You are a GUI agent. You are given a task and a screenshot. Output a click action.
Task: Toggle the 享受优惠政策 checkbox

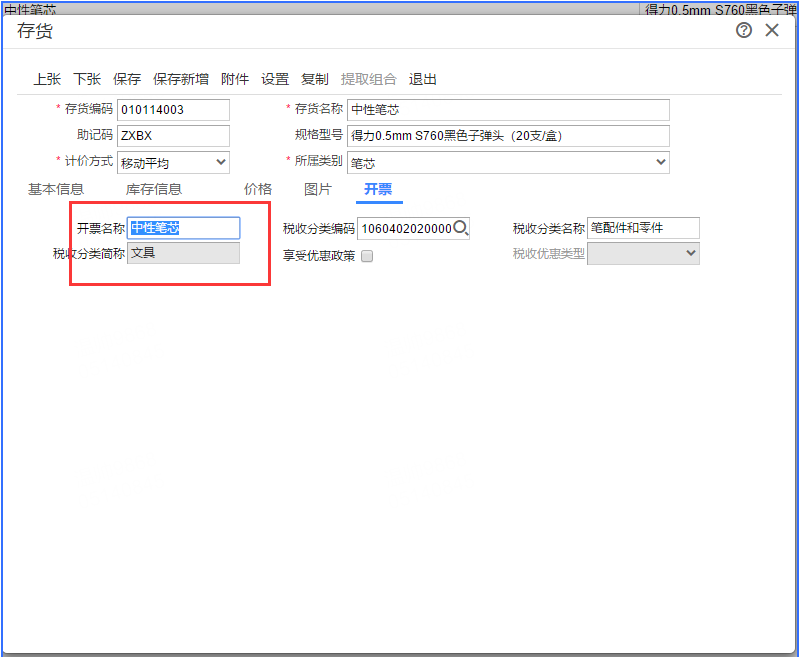[367, 256]
